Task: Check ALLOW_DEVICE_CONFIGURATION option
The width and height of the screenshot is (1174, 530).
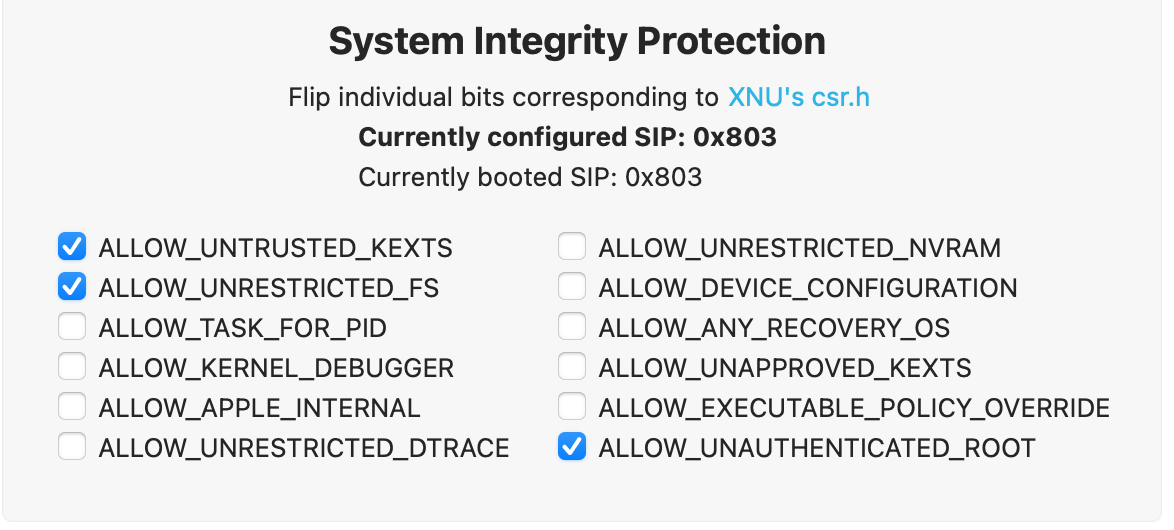Action: coord(571,287)
